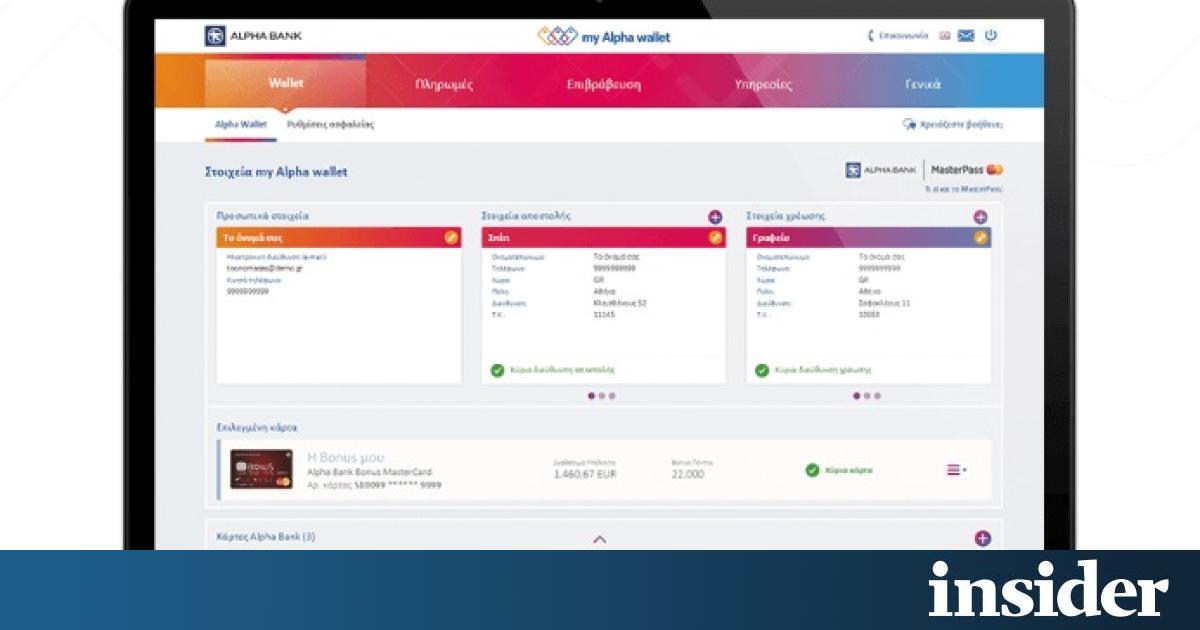Switch language using the UK flag icon
This screenshot has height=630, width=1200.
click(x=945, y=36)
